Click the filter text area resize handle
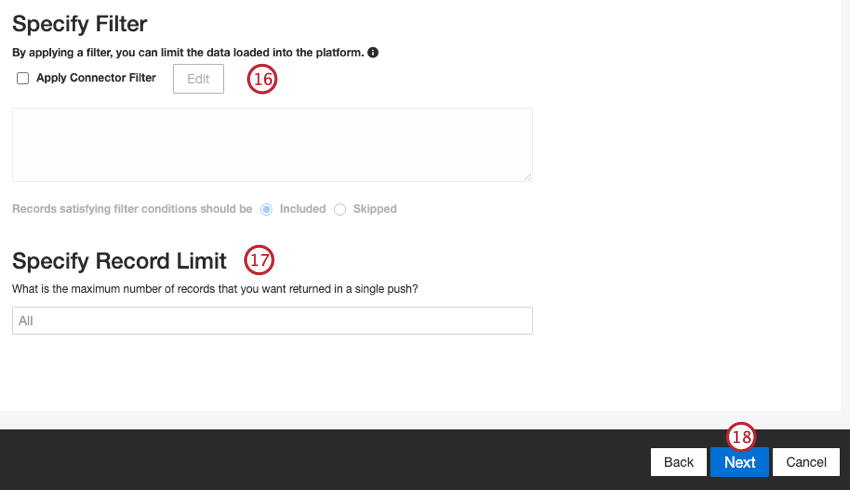 tap(527, 176)
